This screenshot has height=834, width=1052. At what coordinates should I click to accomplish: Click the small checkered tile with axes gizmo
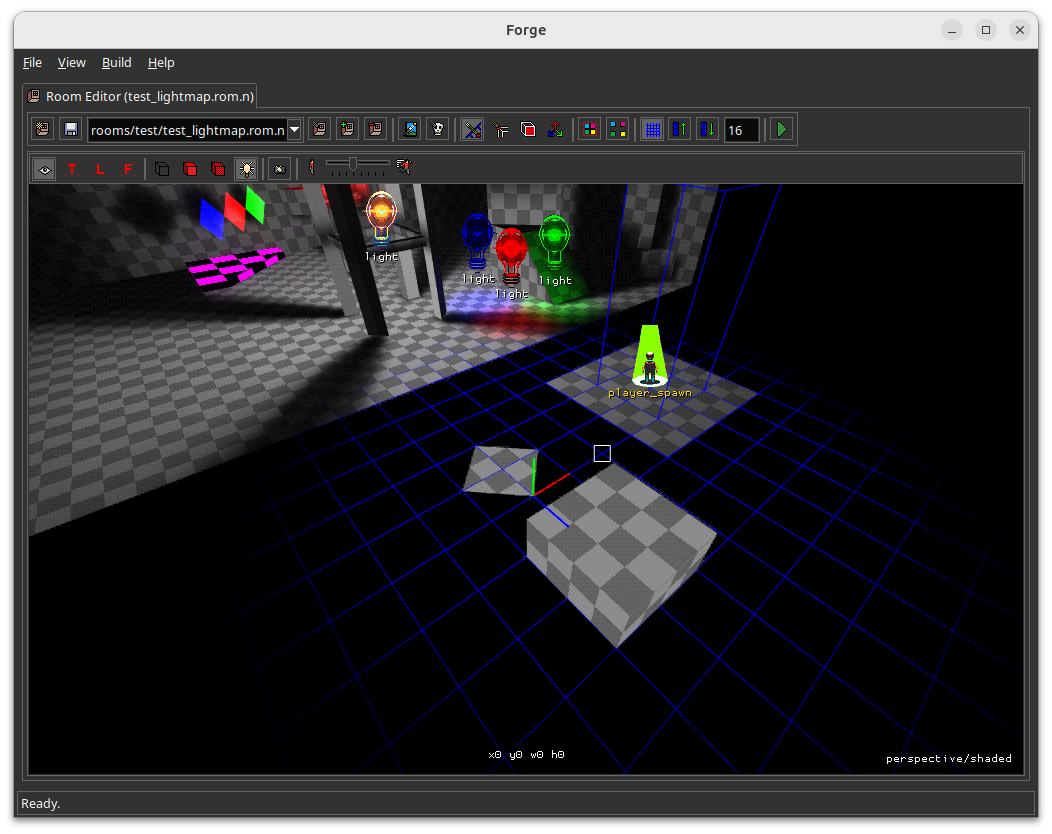click(x=501, y=470)
